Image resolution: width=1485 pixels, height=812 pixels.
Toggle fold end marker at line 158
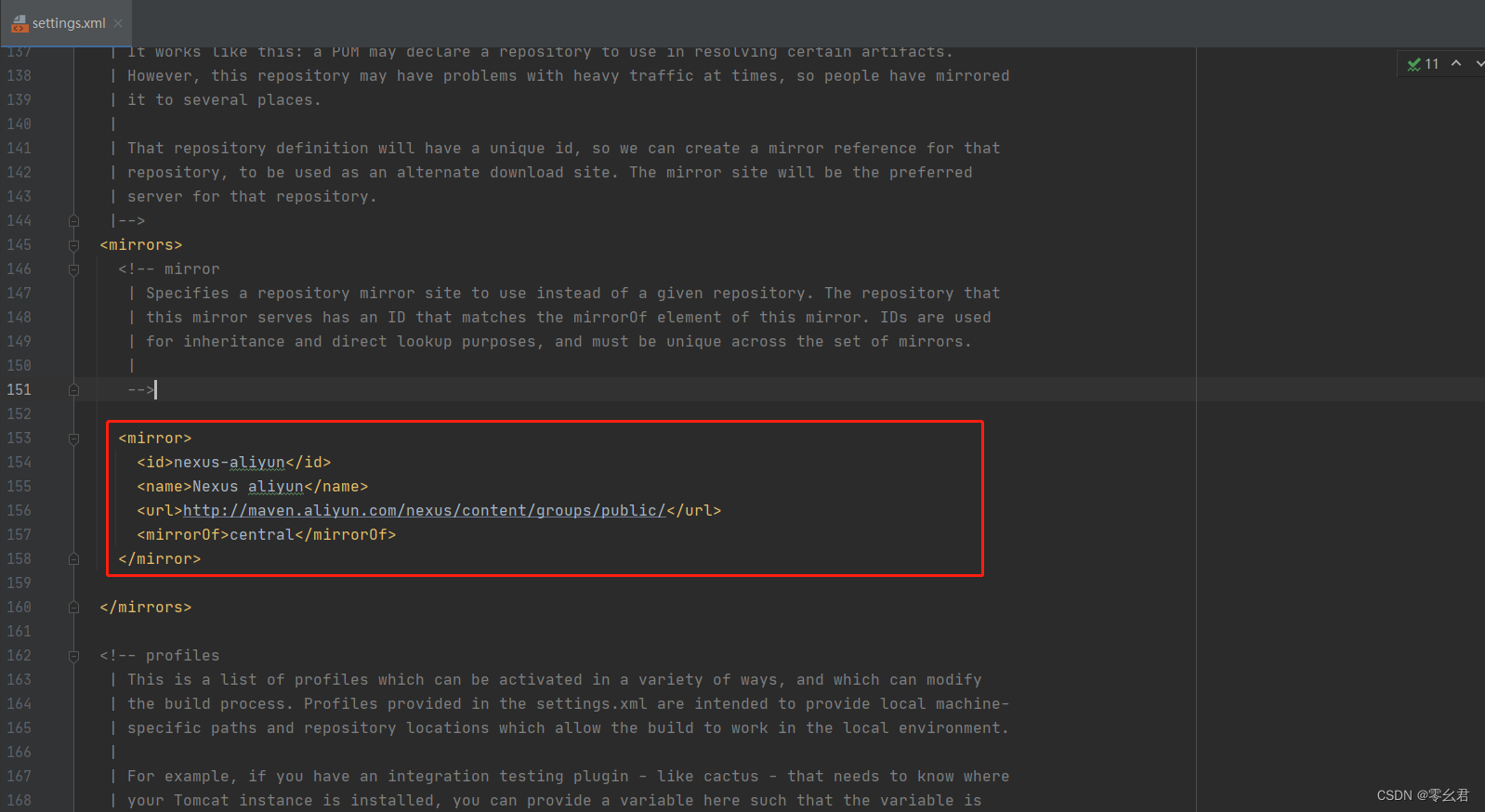click(x=73, y=559)
